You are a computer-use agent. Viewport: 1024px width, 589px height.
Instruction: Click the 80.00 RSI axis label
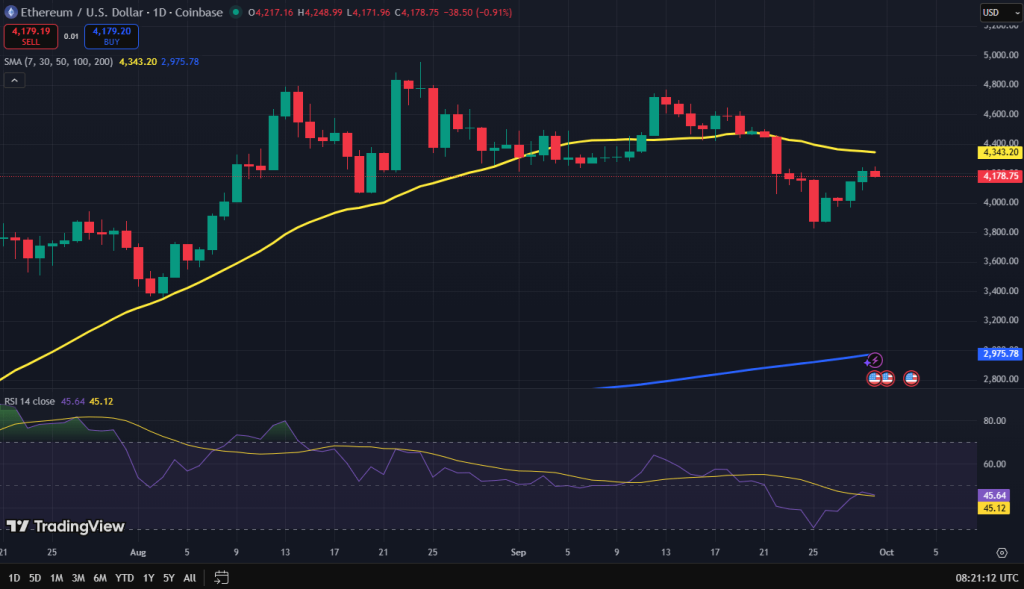tap(995, 421)
